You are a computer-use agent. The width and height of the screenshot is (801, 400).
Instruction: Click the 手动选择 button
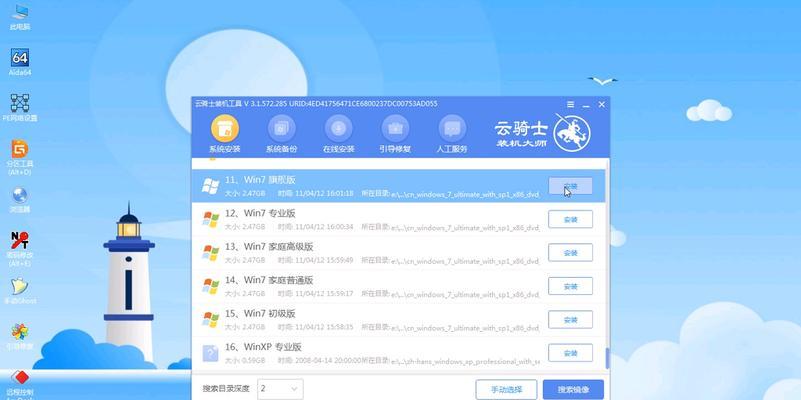click(x=506, y=390)
